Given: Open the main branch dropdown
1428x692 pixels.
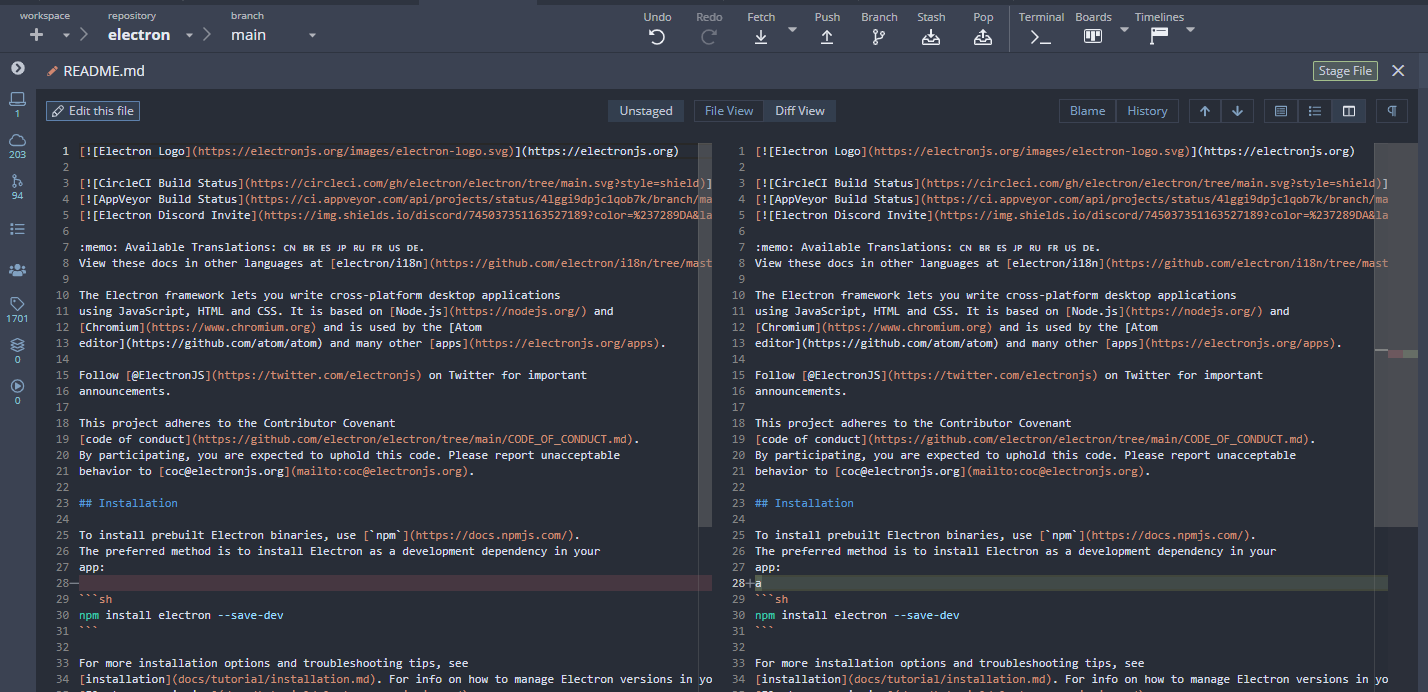Looking at the screenshot, I should 312,35.
